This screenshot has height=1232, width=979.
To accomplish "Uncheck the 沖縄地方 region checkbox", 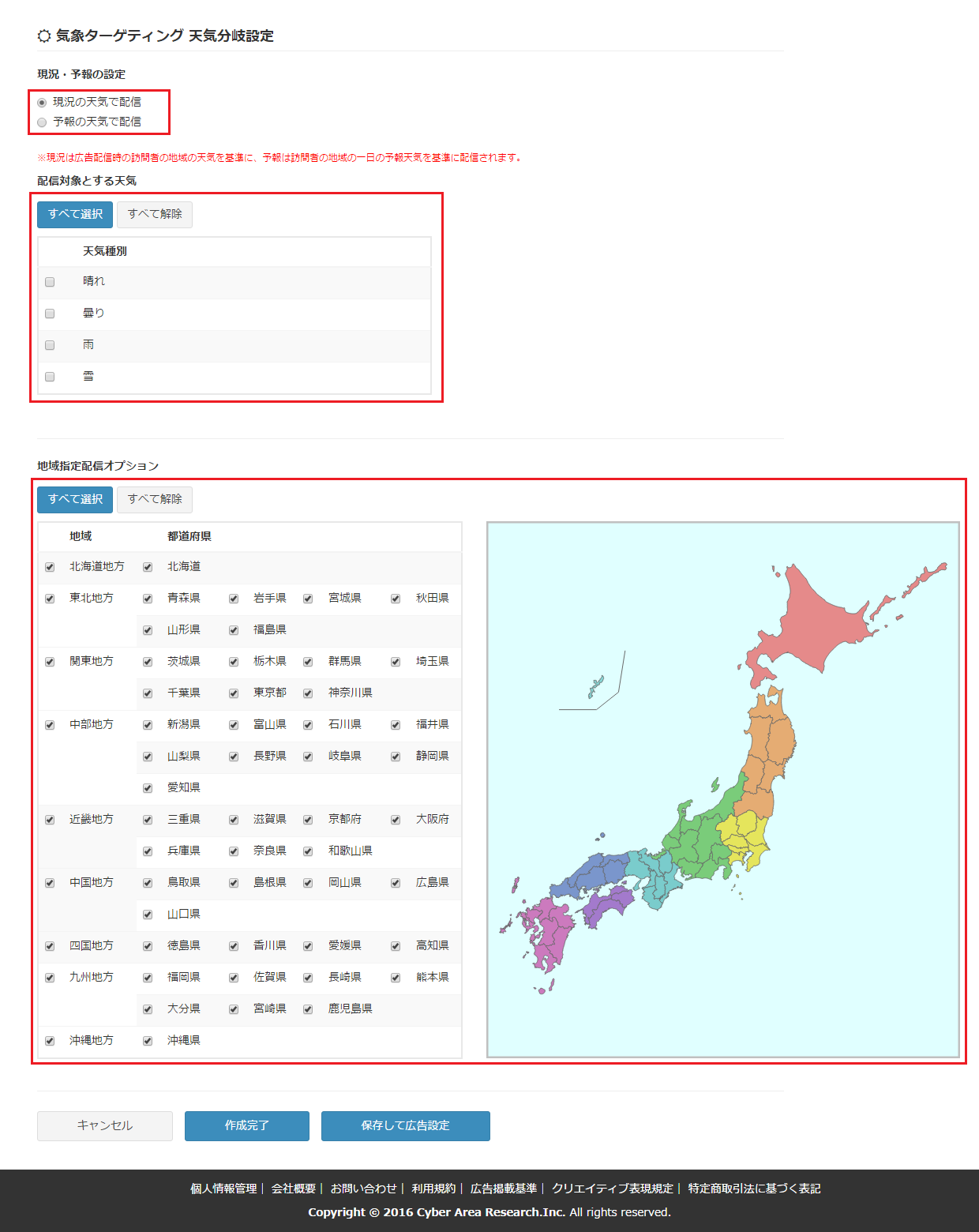I will [x=50, y=1041].
